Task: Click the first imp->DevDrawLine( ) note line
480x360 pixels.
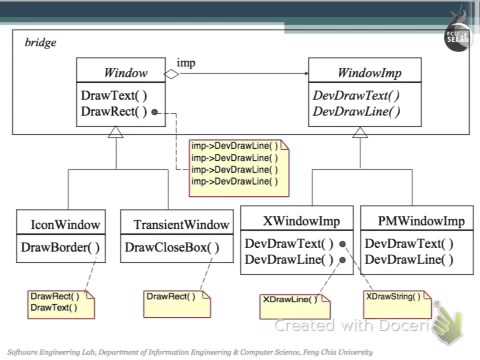Action: point(234,146)
